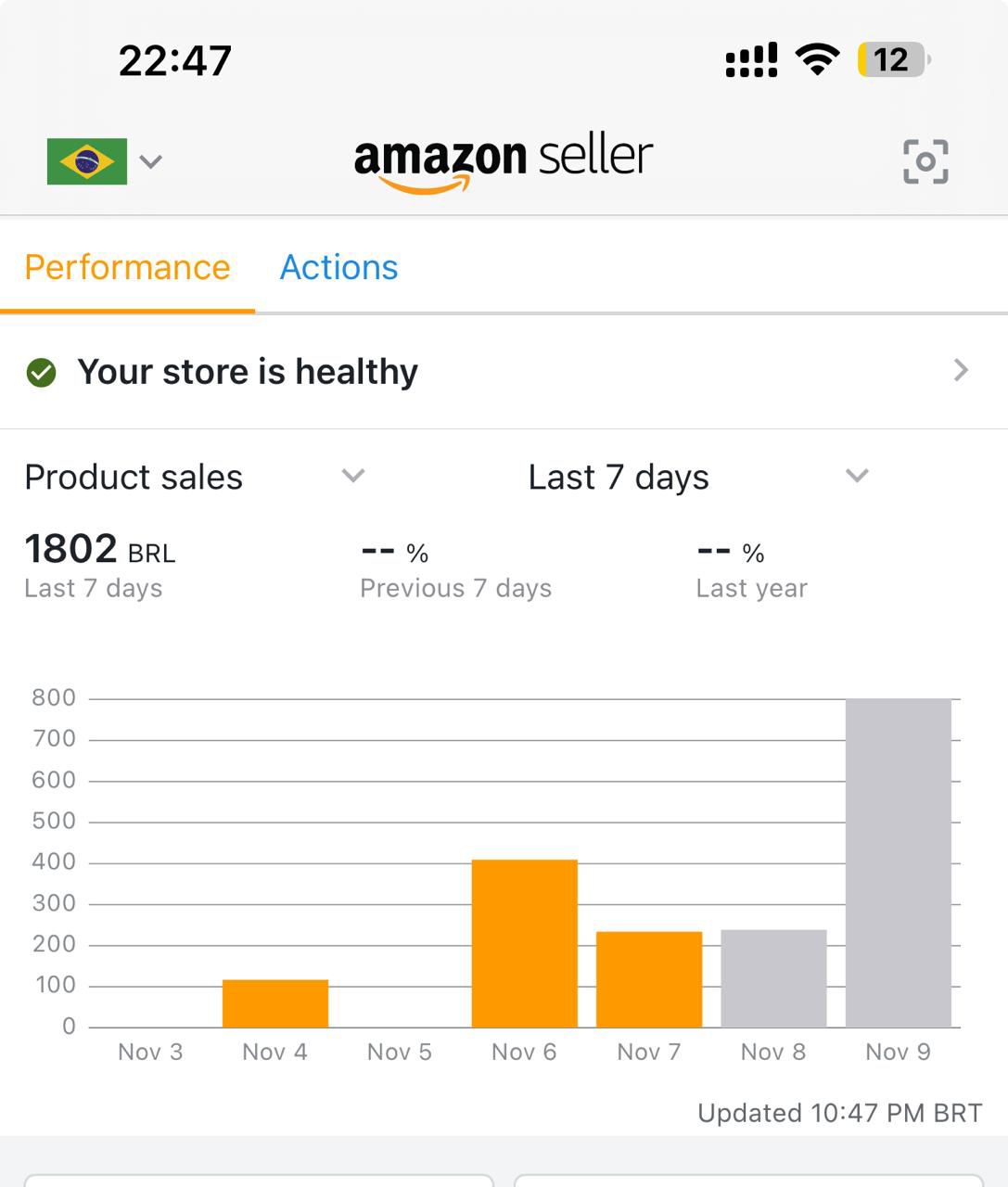
Task: Select the Nov 6 orange bar
Action: [x=525, y=943]
